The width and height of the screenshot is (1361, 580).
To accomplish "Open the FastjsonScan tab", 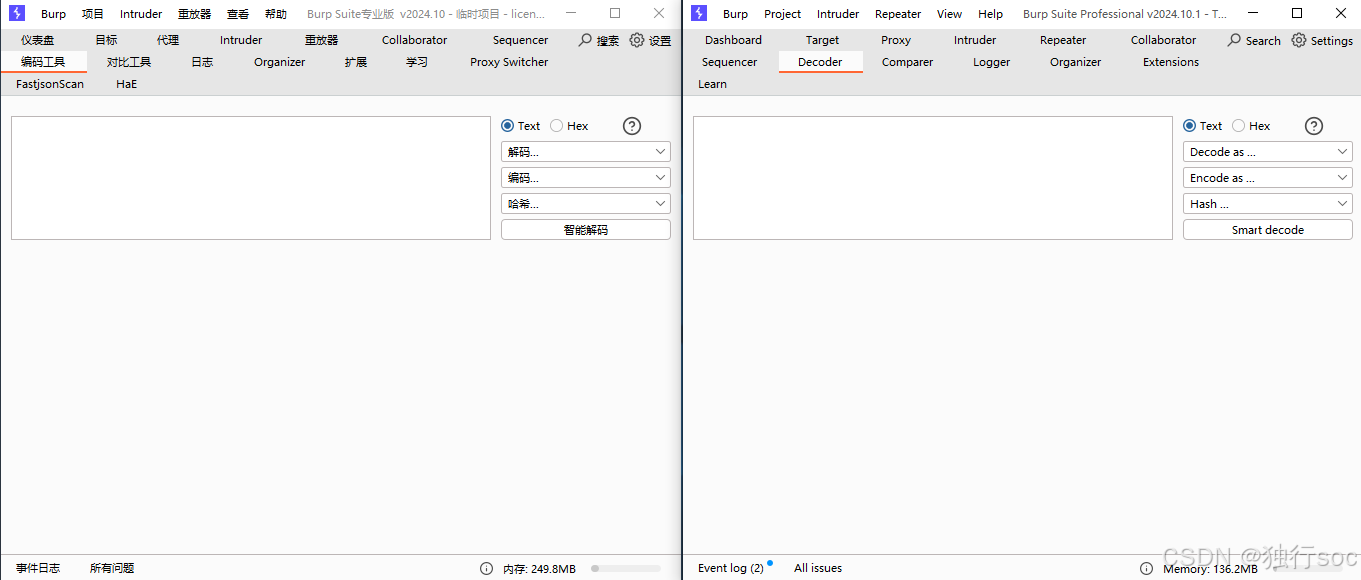I will (50, 84).
